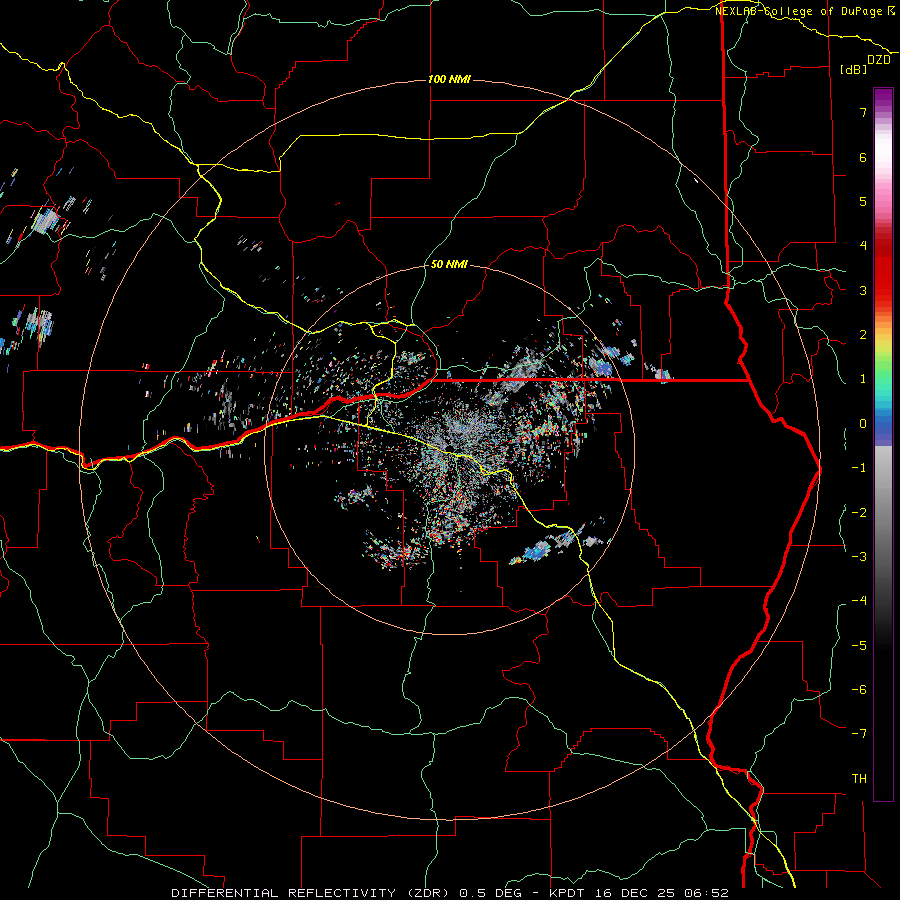This screenshot has width=900, height=900.
Task: Click the 50 NMI range ring label
Action: 449,264
